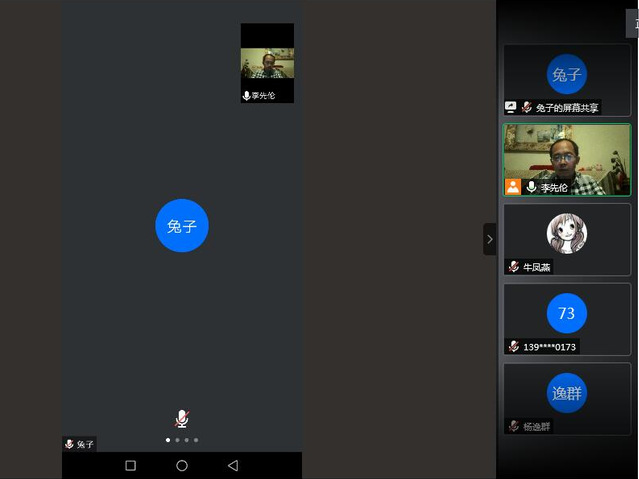Viewport: 639px width, 479px height.
Task: Click the 兔子 avatar in the participant list
Action: pos(566,74)
